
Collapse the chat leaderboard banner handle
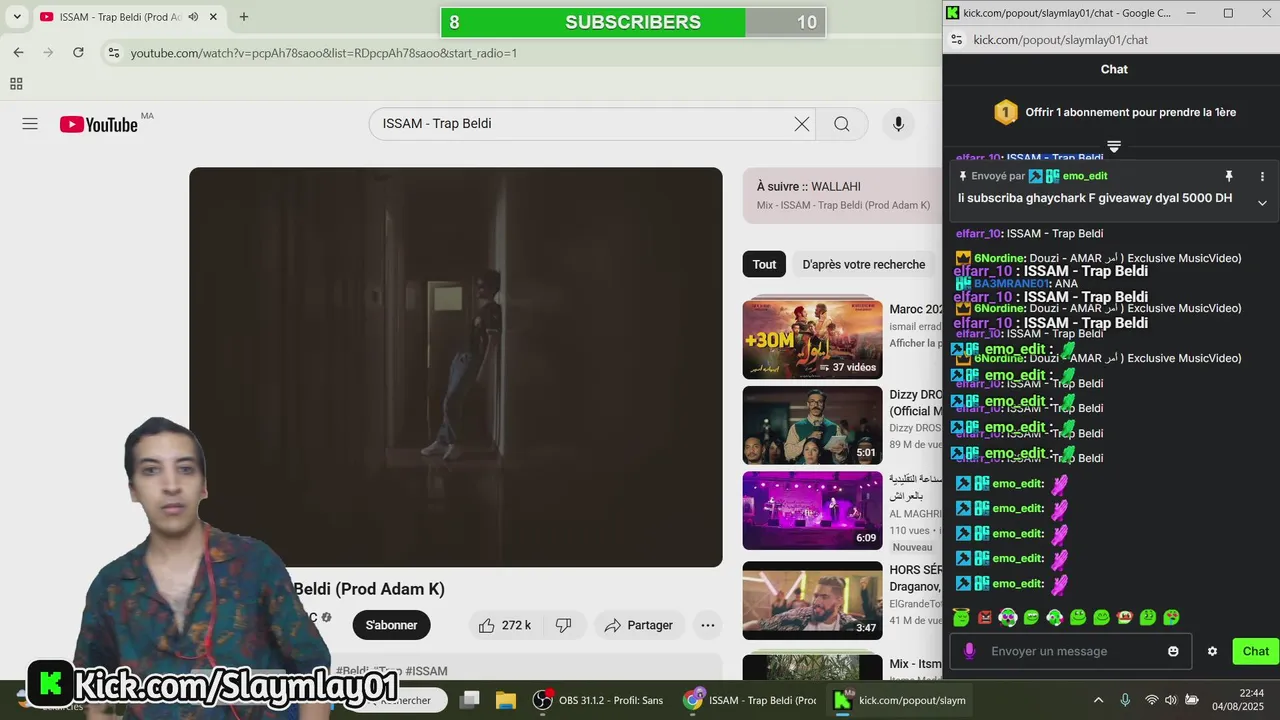(x=1114, y=147)
